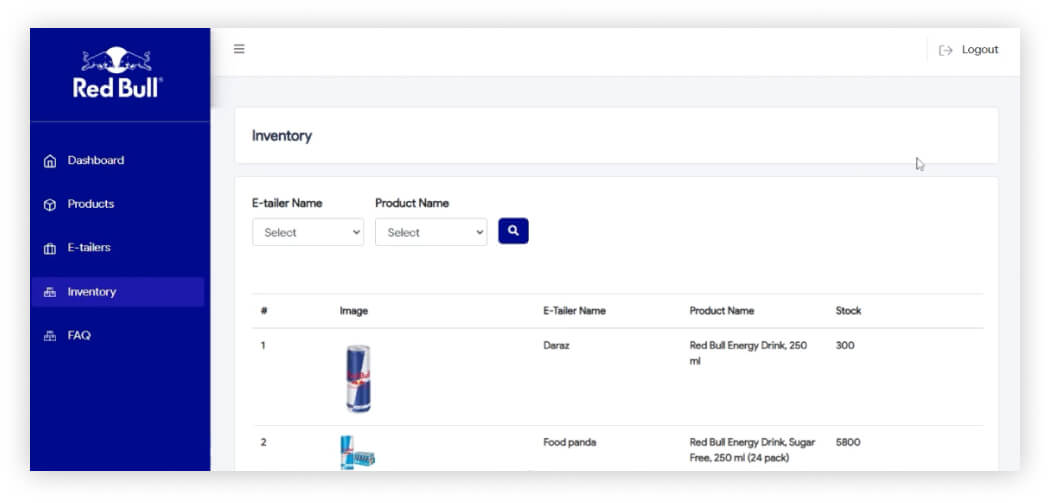Click 'Red Bull Energy Drink, 250 ml' cell
This screenshot has width=1050, height=503.
coord(749,353)
